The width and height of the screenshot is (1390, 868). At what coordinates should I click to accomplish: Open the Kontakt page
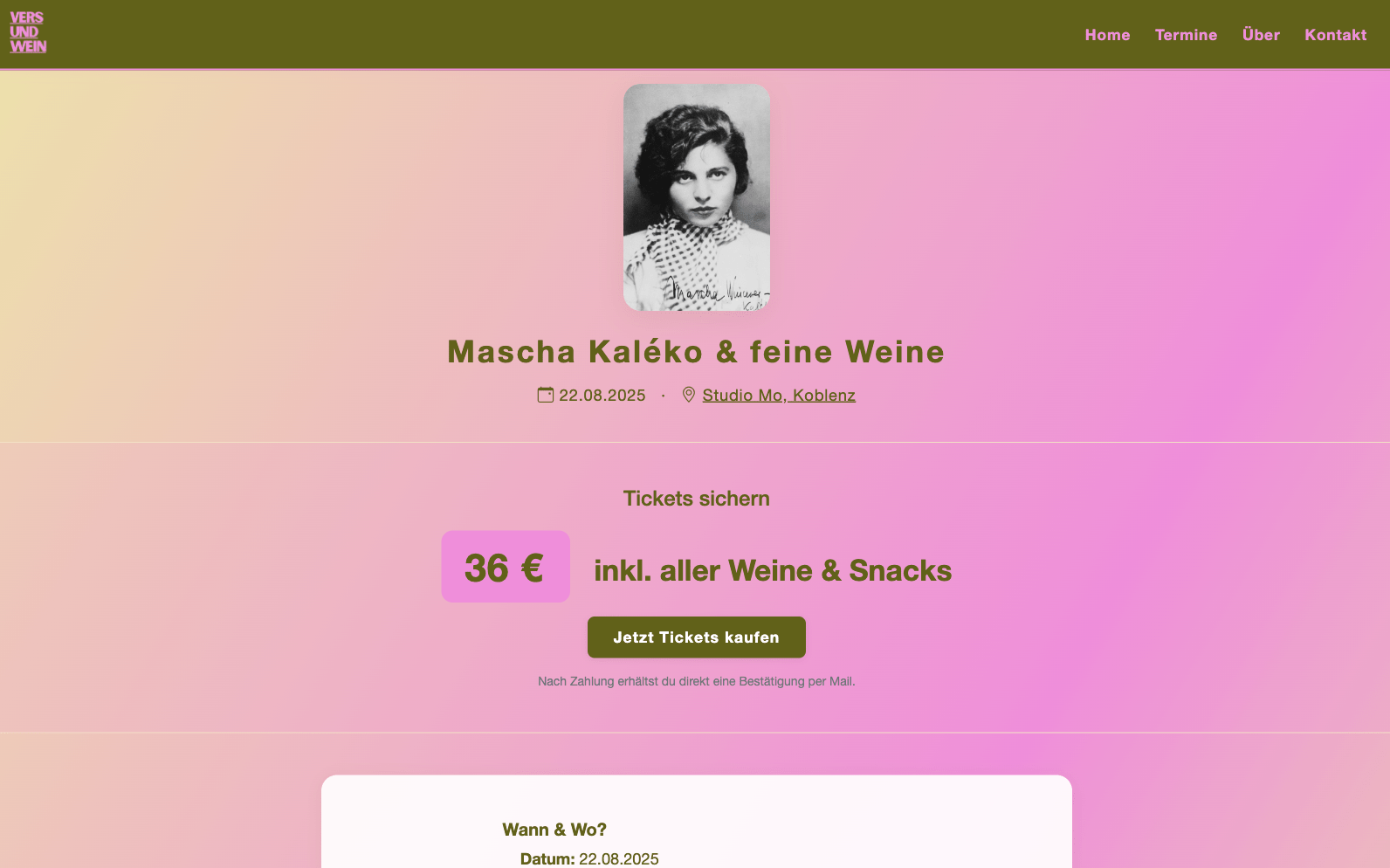pos(1335,35)
